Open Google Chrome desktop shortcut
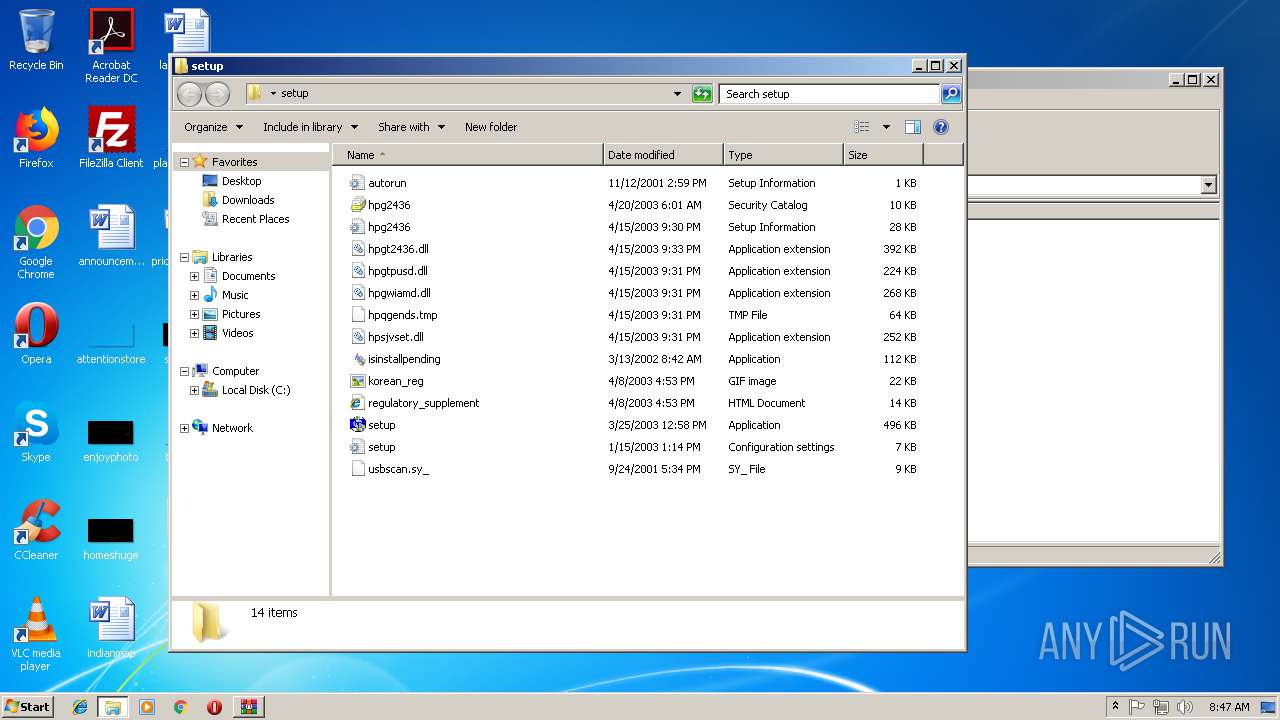This screenshot has height=720, width=1280. [x=36, y=242]
